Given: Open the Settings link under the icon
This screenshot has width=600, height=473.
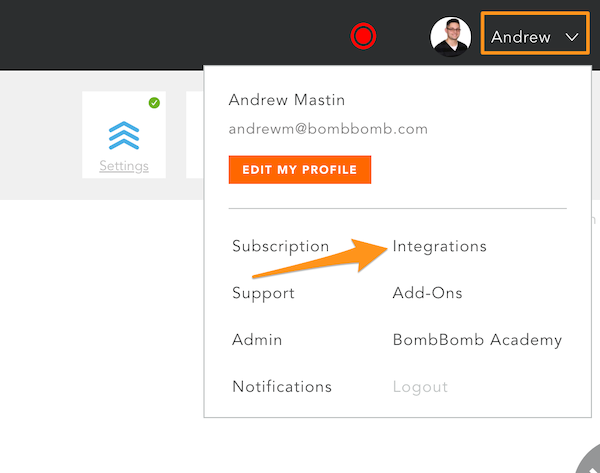Looking at the screenshot, I should (x=124, y=166).
